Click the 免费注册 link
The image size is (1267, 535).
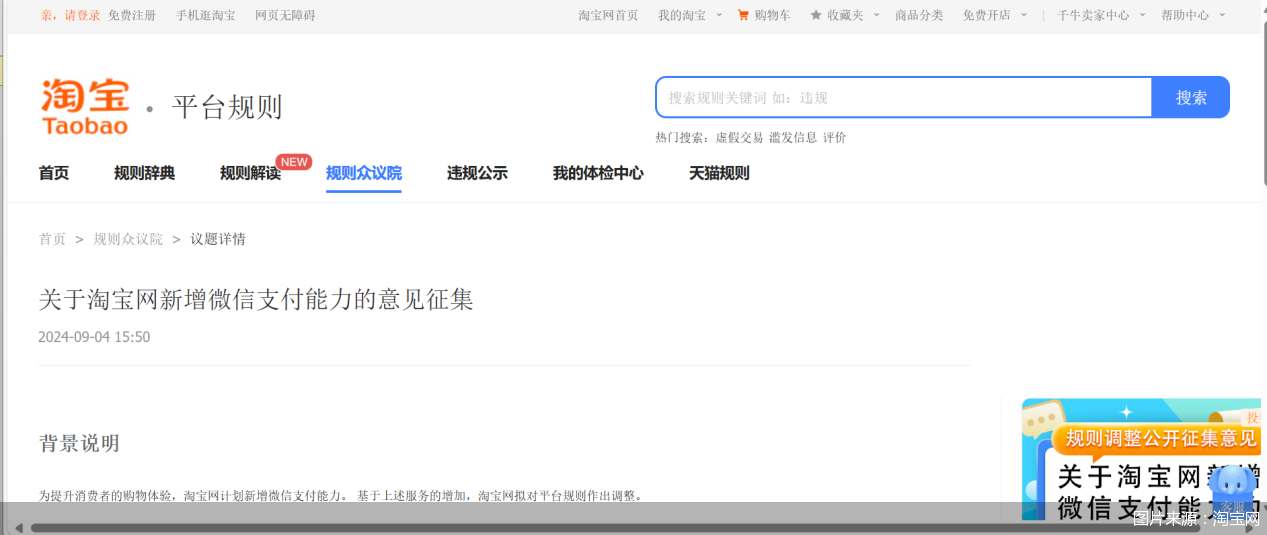tap(132, 15)
